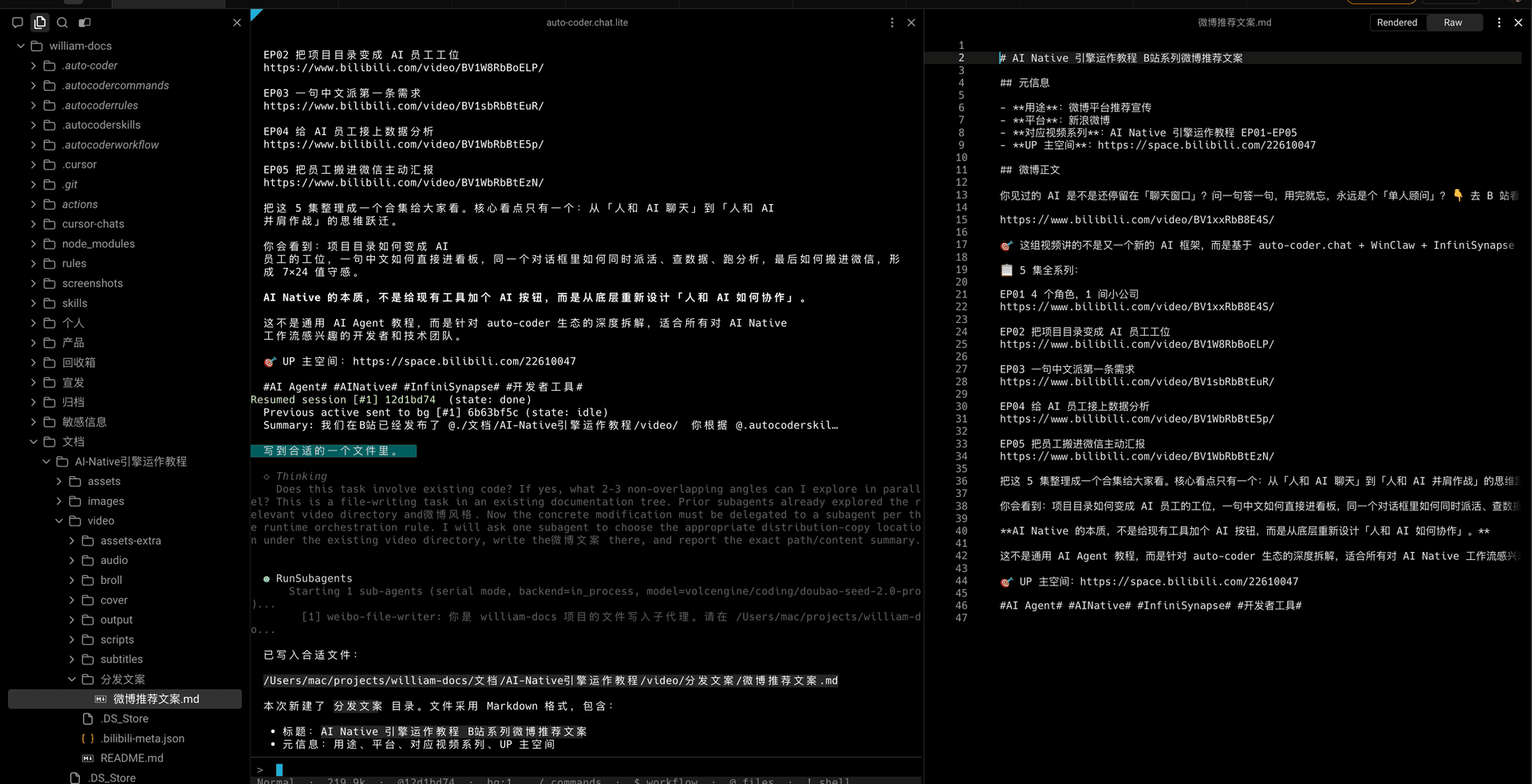The width and height of the screenshot is (1532, 784).
Task: Select the 敏感信息 folder row
Action: 124,422
